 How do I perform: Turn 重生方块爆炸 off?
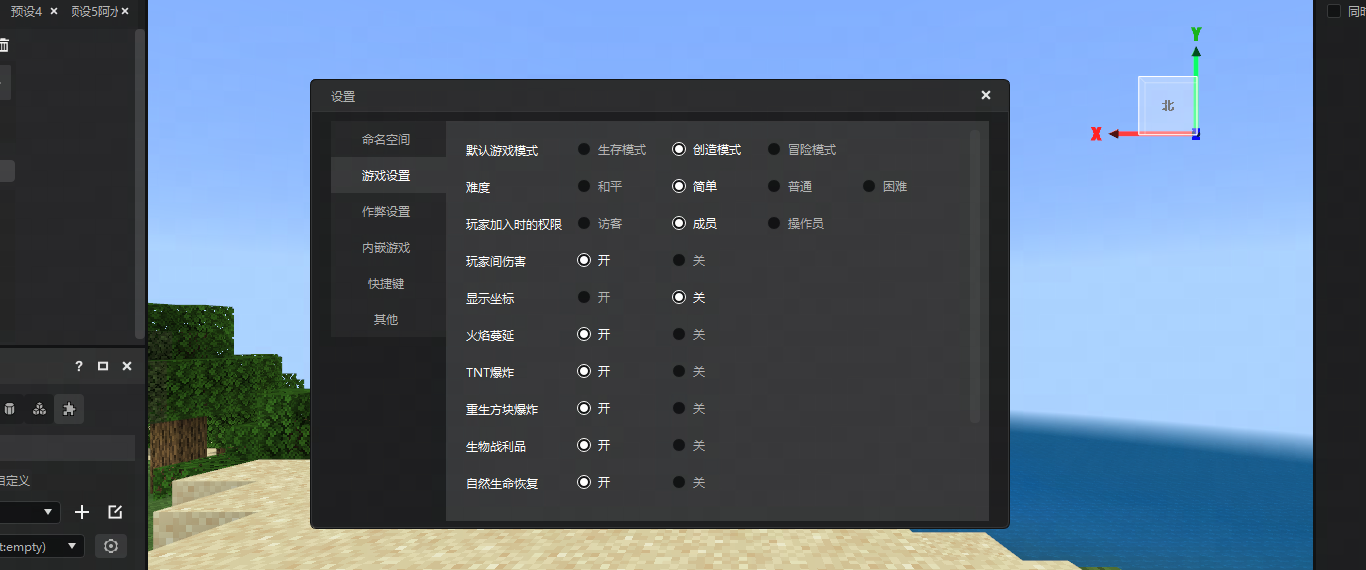click(x=679, y=409)
